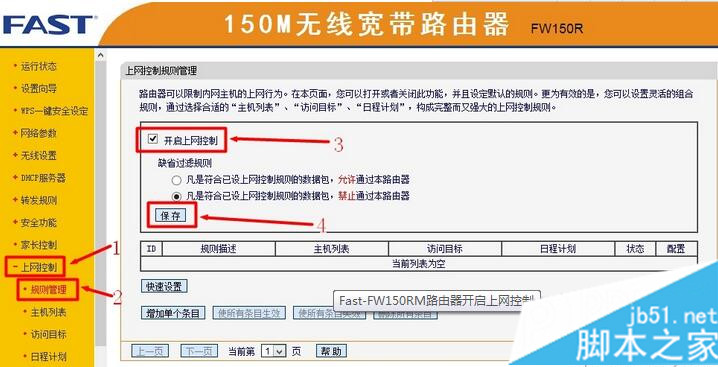Click the 配置 column header
Image resolution: width=718 pixels, height=367 pixels.
click(x=676, y=249)
